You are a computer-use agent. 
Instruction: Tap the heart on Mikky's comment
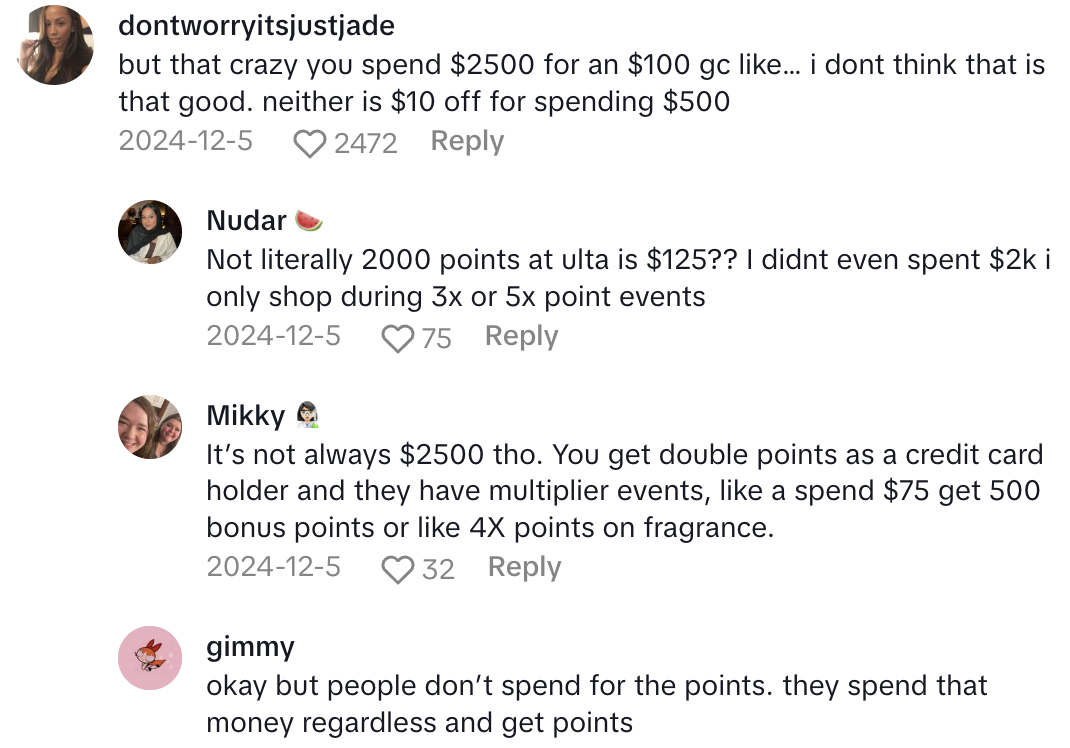coord(399,569)
